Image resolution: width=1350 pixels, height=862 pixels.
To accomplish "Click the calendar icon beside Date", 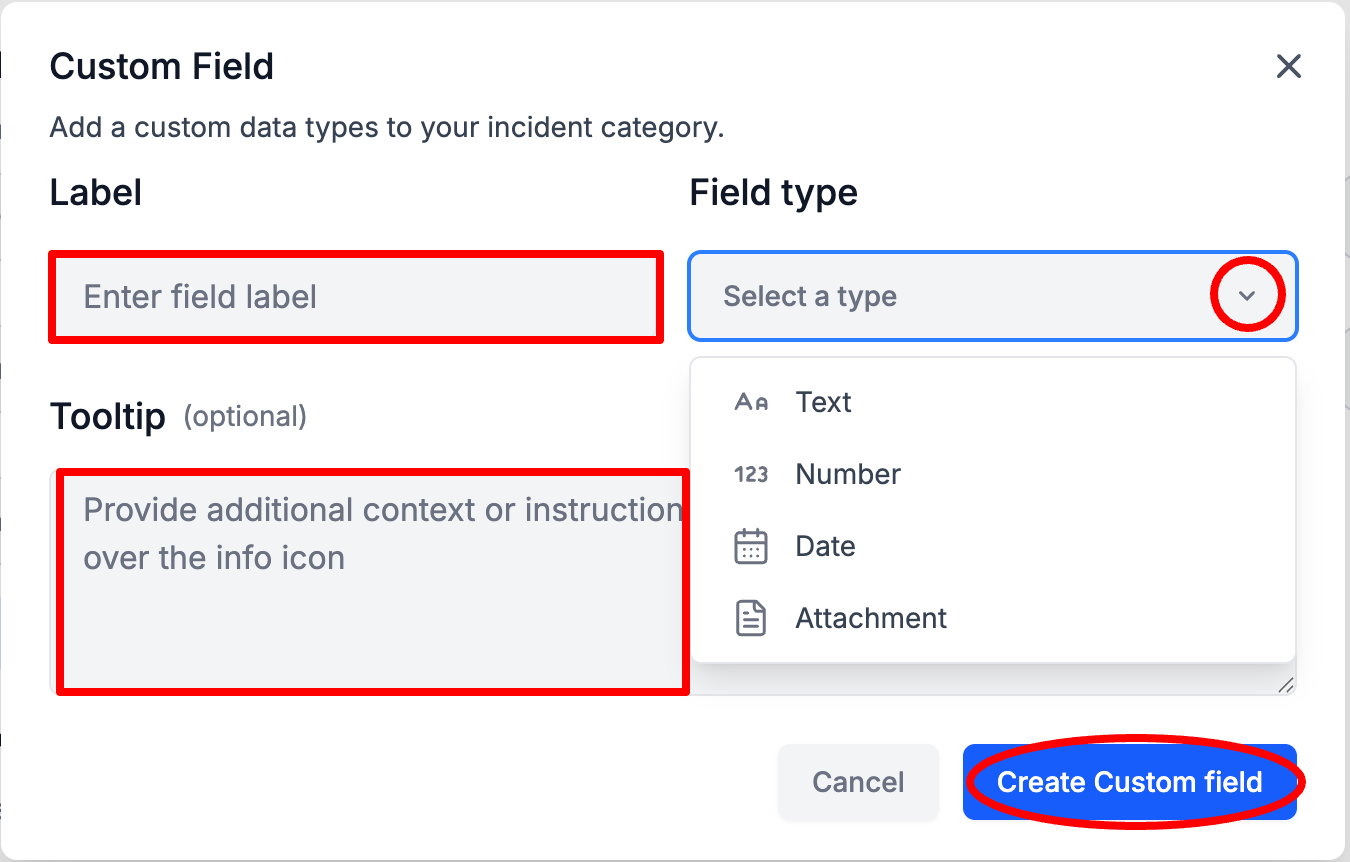I will pyautogui.click(x=750, y=547).
